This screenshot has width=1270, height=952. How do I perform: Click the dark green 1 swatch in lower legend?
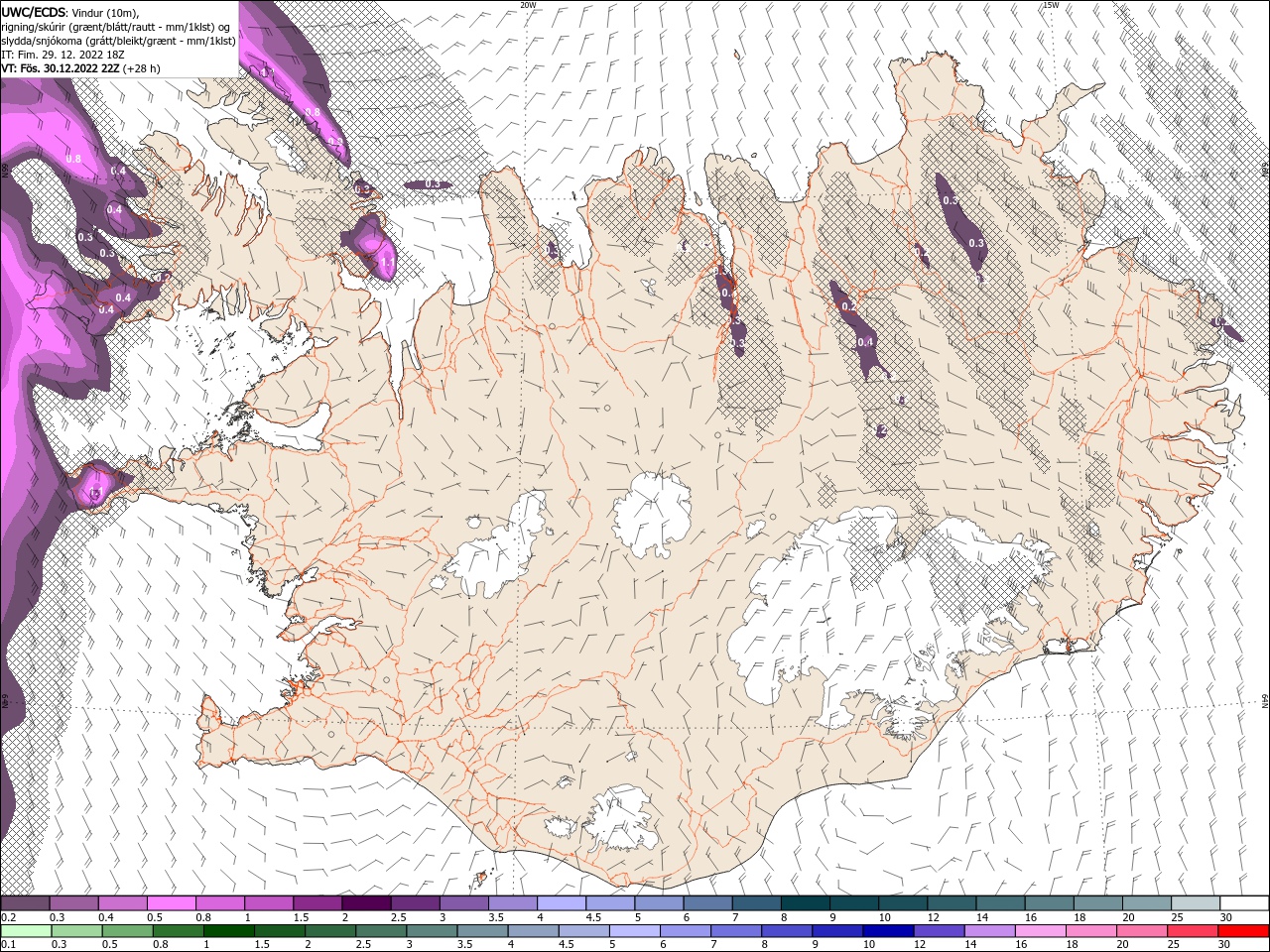click(x=228, y=930)
